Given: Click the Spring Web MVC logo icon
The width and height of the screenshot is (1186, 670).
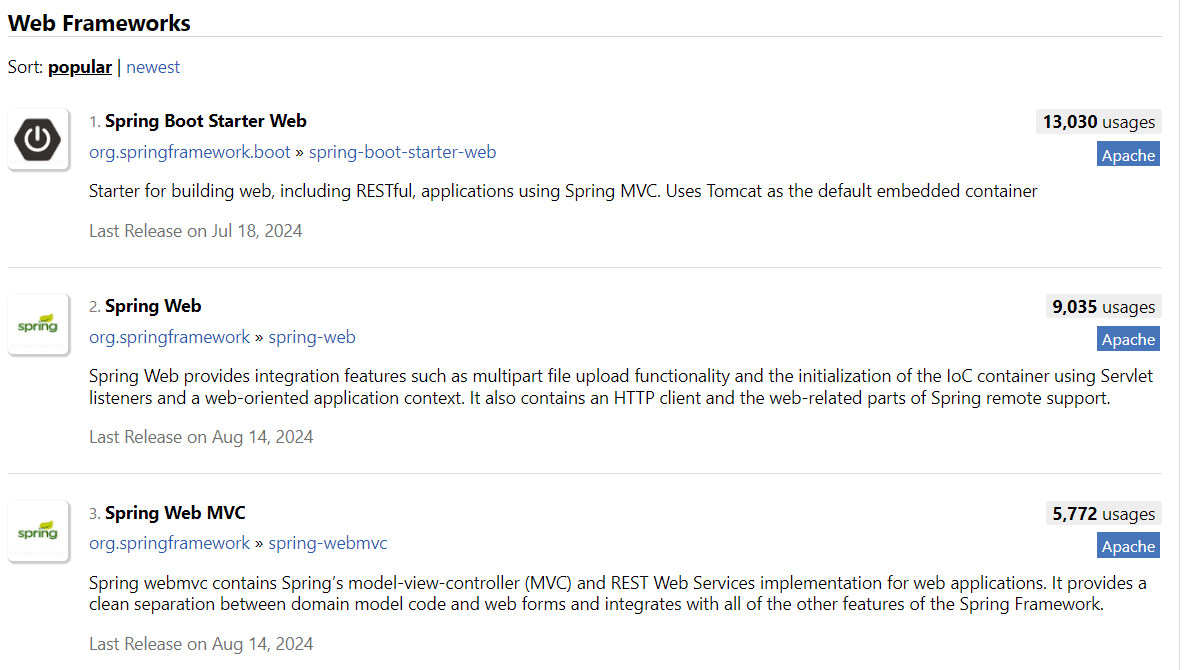Looking at the screenshot, I should pyautogui.click(x=38, y=531).
